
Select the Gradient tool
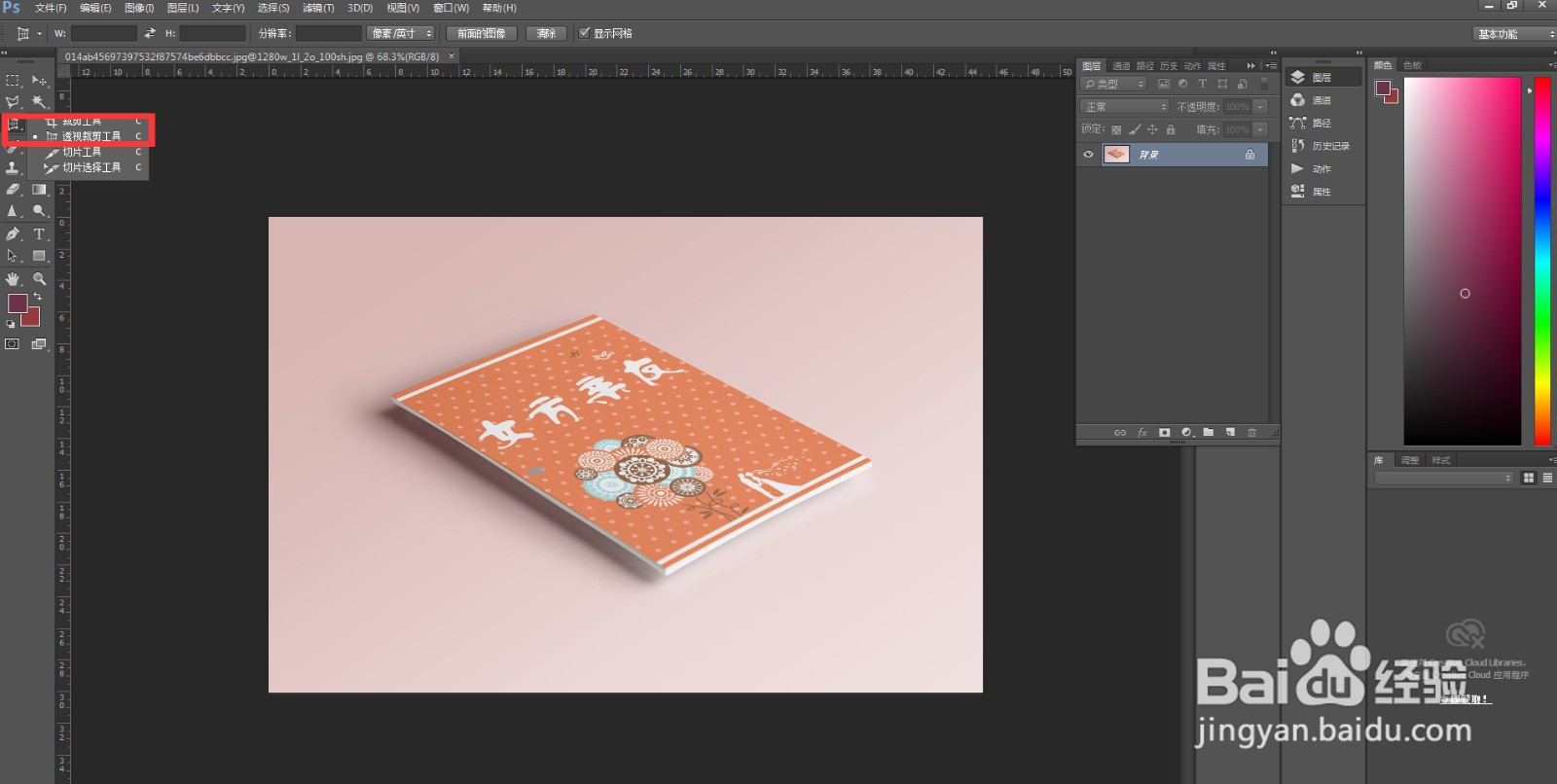pyautogui.click(x=39, y=190)
